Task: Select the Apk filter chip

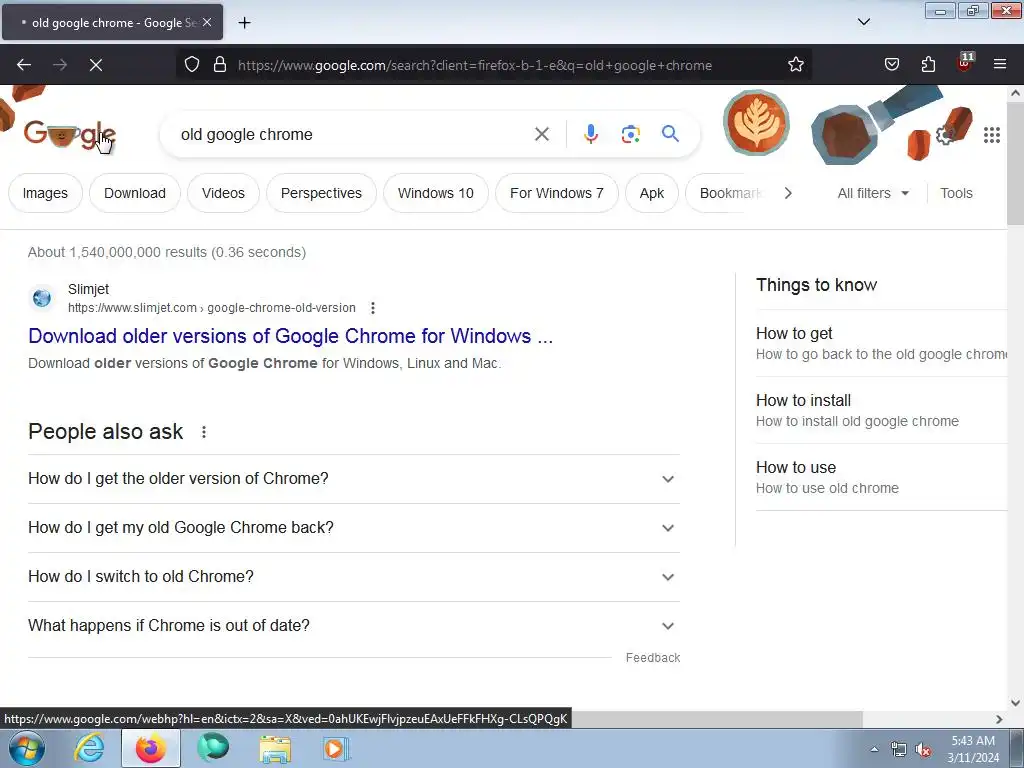Action: [x=651, y=193]
